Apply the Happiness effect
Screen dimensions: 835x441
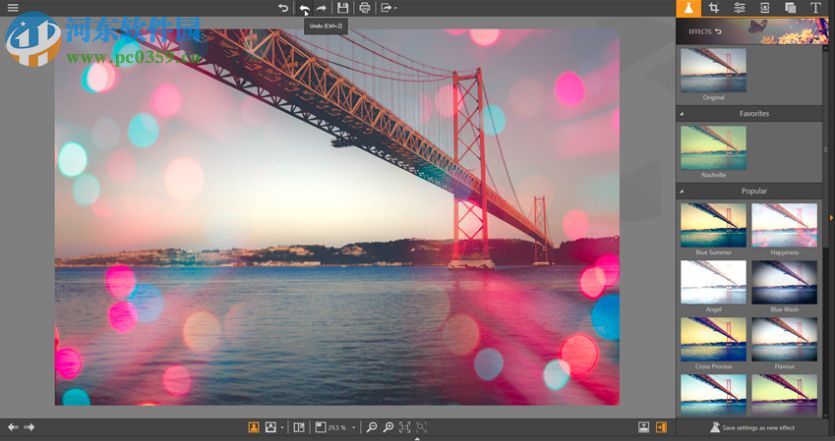(x=784, y=225)
